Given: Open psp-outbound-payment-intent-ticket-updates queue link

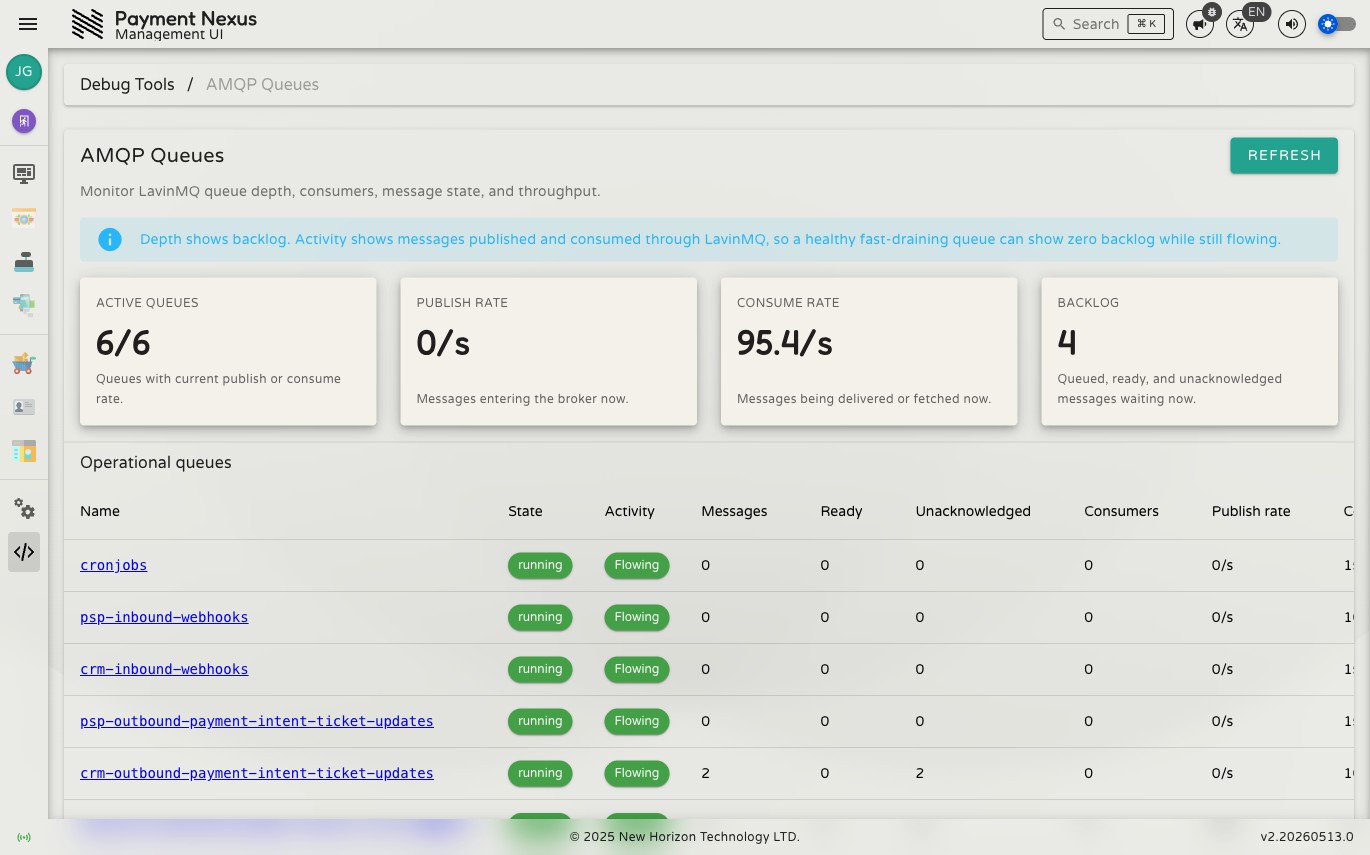Looking at the screenshot, I should 257,721.
